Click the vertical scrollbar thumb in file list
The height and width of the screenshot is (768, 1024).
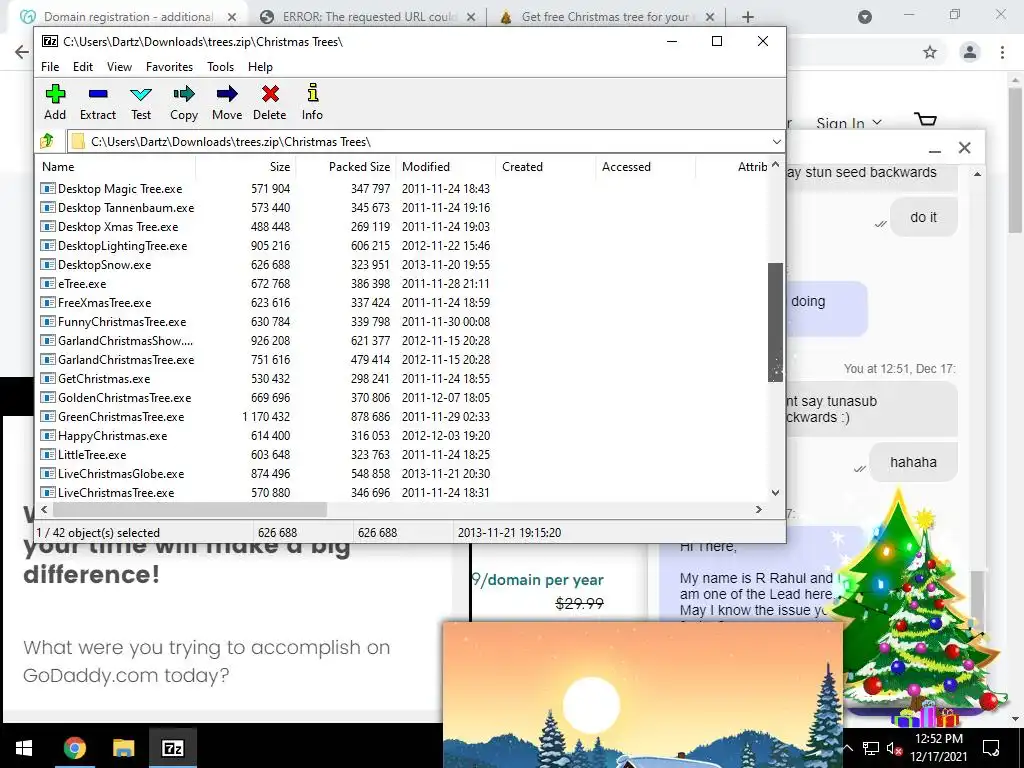(x=775, y=322)
